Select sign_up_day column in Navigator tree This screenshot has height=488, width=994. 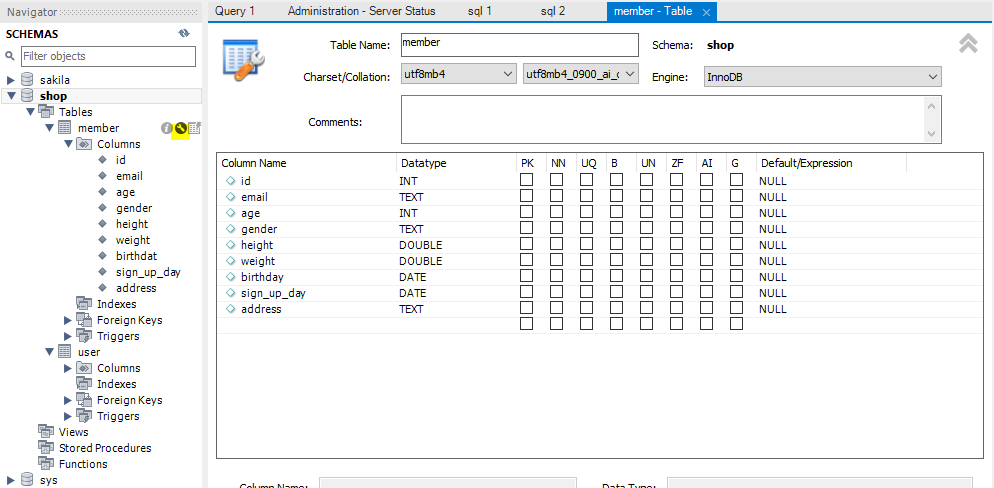pyautogui.click(x=148, y=272)
